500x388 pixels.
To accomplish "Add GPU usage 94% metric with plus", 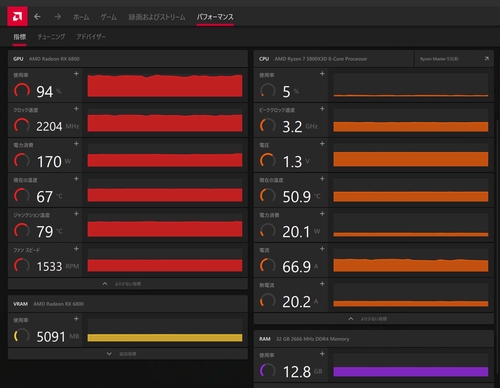I will pos(76,74).
